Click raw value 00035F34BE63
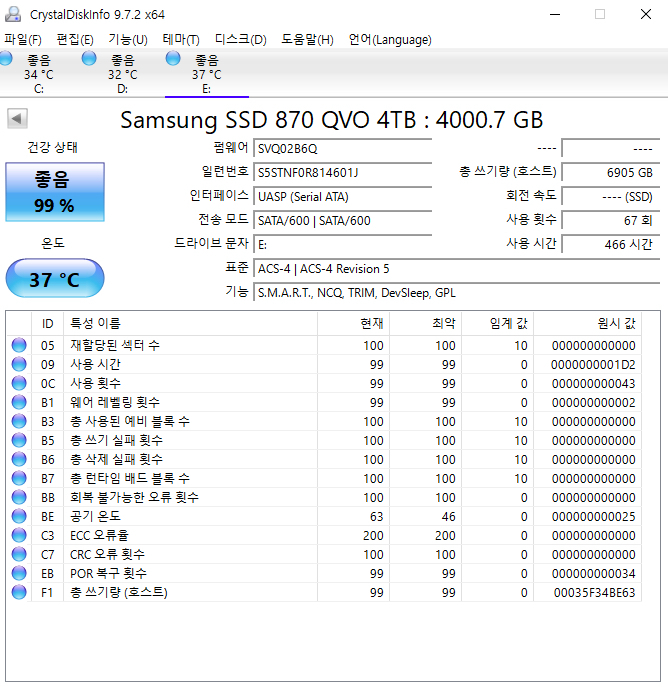This screenshot has width=668, height=687. pyautogui.click(x=594, y=592)
